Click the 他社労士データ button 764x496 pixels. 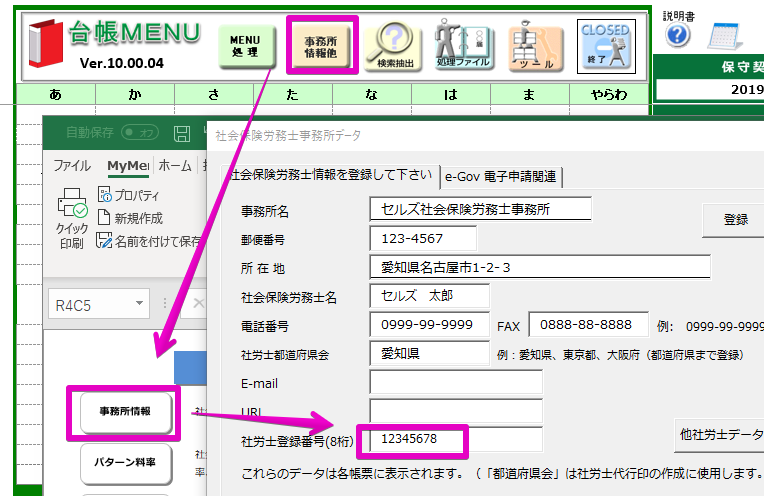pyautogui.click(x=720, y=435)
